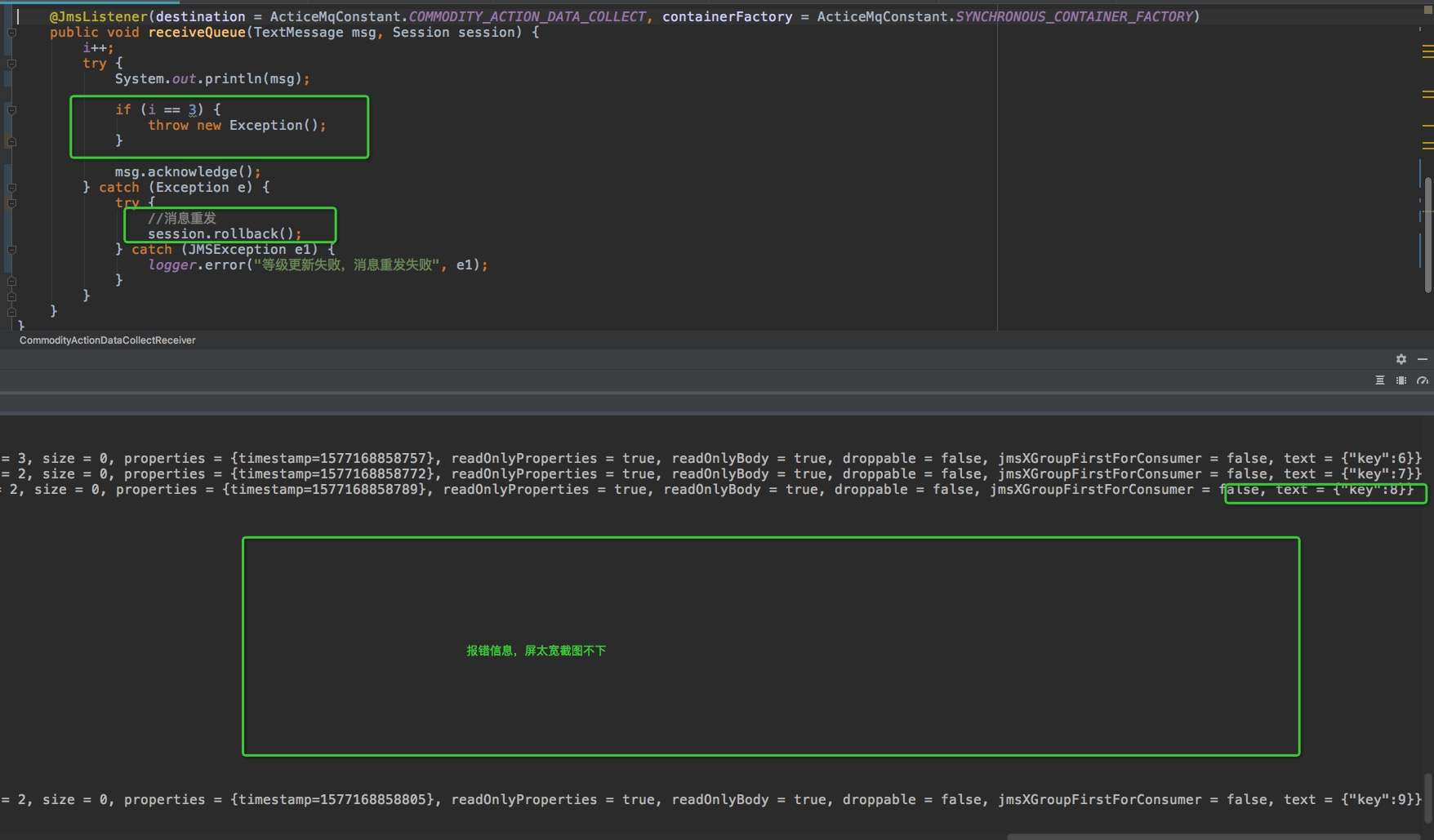Click the editor vertical scrollbar thumb
The image size is (1434, 840).
1427,235
